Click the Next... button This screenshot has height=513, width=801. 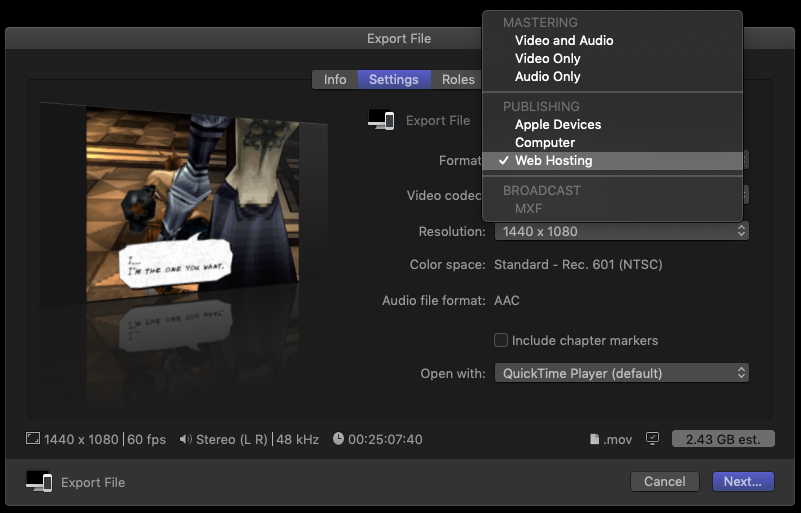tap(743, 481)
